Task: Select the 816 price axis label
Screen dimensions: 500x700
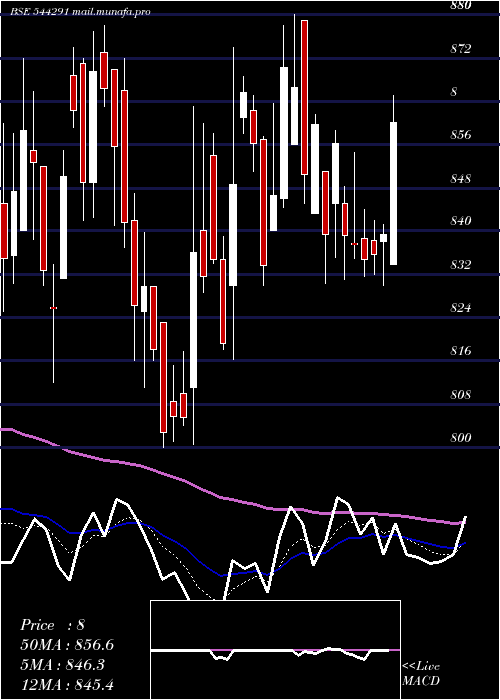Action: tap(460, 351)
